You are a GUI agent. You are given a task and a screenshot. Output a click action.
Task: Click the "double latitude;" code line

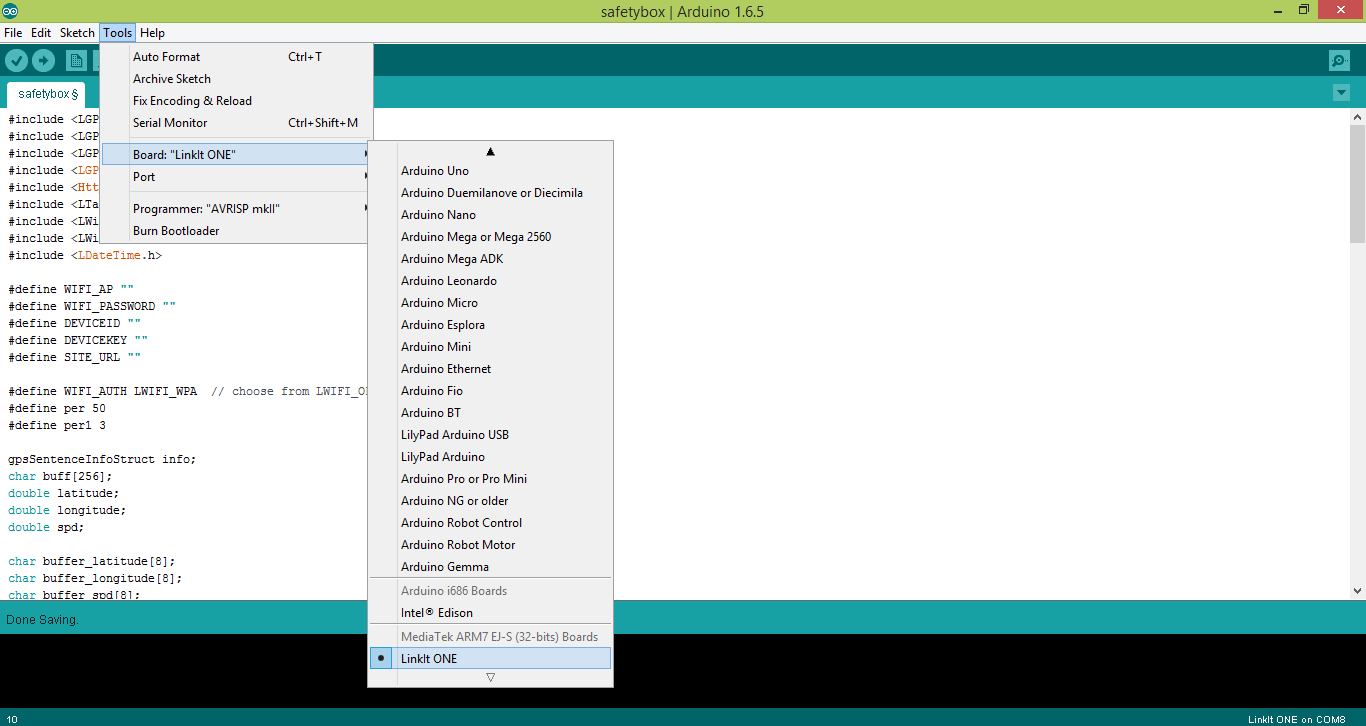(x=64, y=493)
